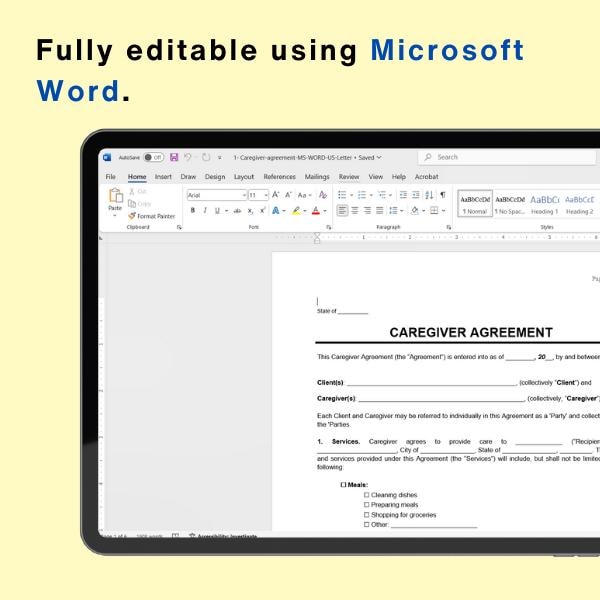Image resolution: width=600 pixels, height=600 pixels.
Task: Center align text
Action: [x=355, y=210]
